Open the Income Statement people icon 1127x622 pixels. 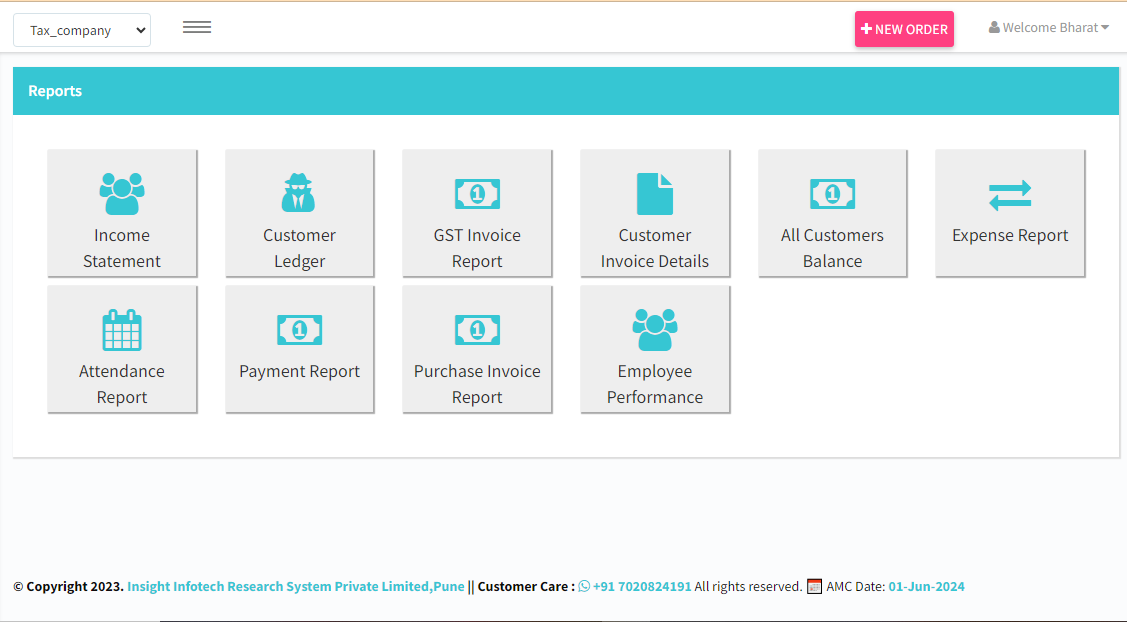coord(121,193)
